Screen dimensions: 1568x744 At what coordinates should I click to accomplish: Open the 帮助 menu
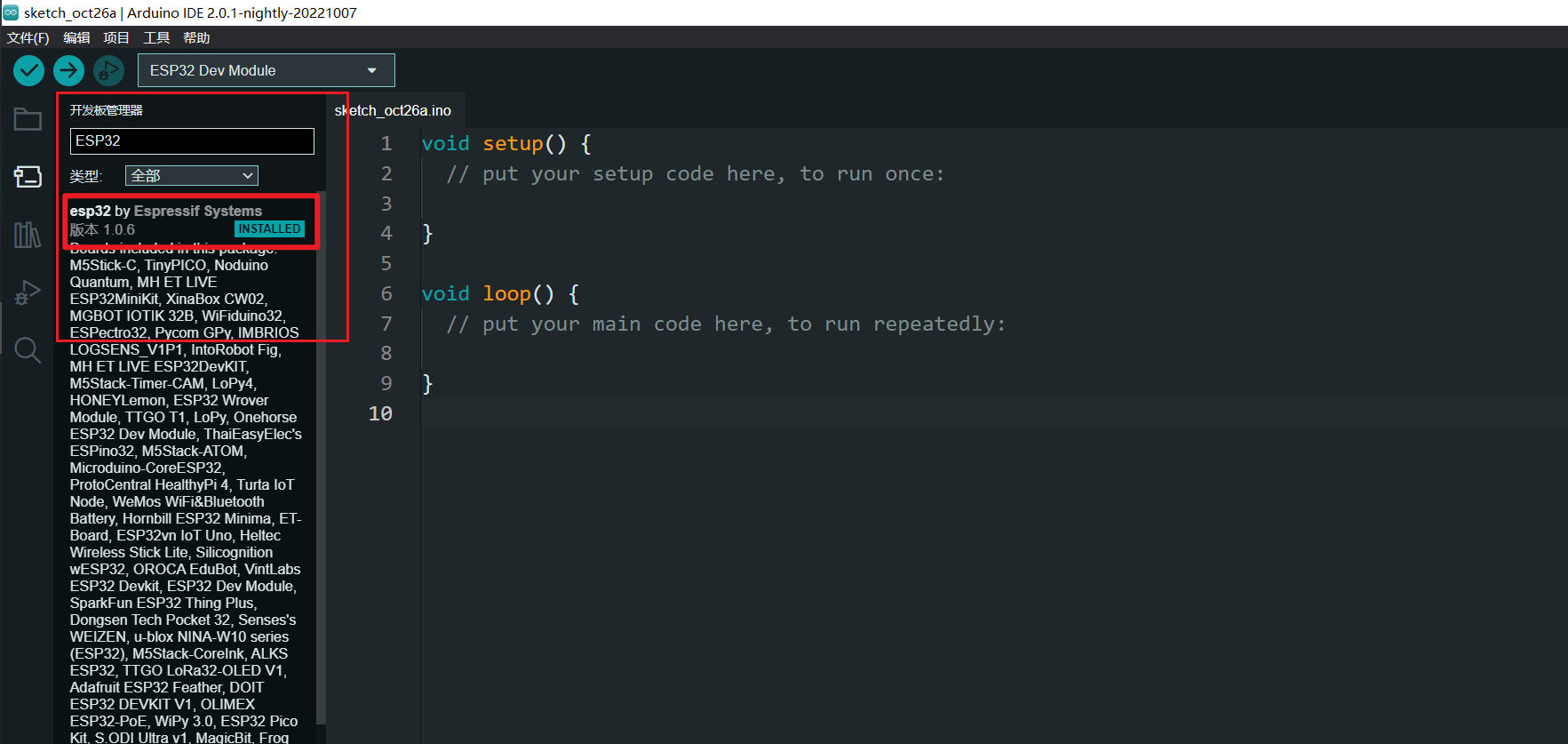196,37
